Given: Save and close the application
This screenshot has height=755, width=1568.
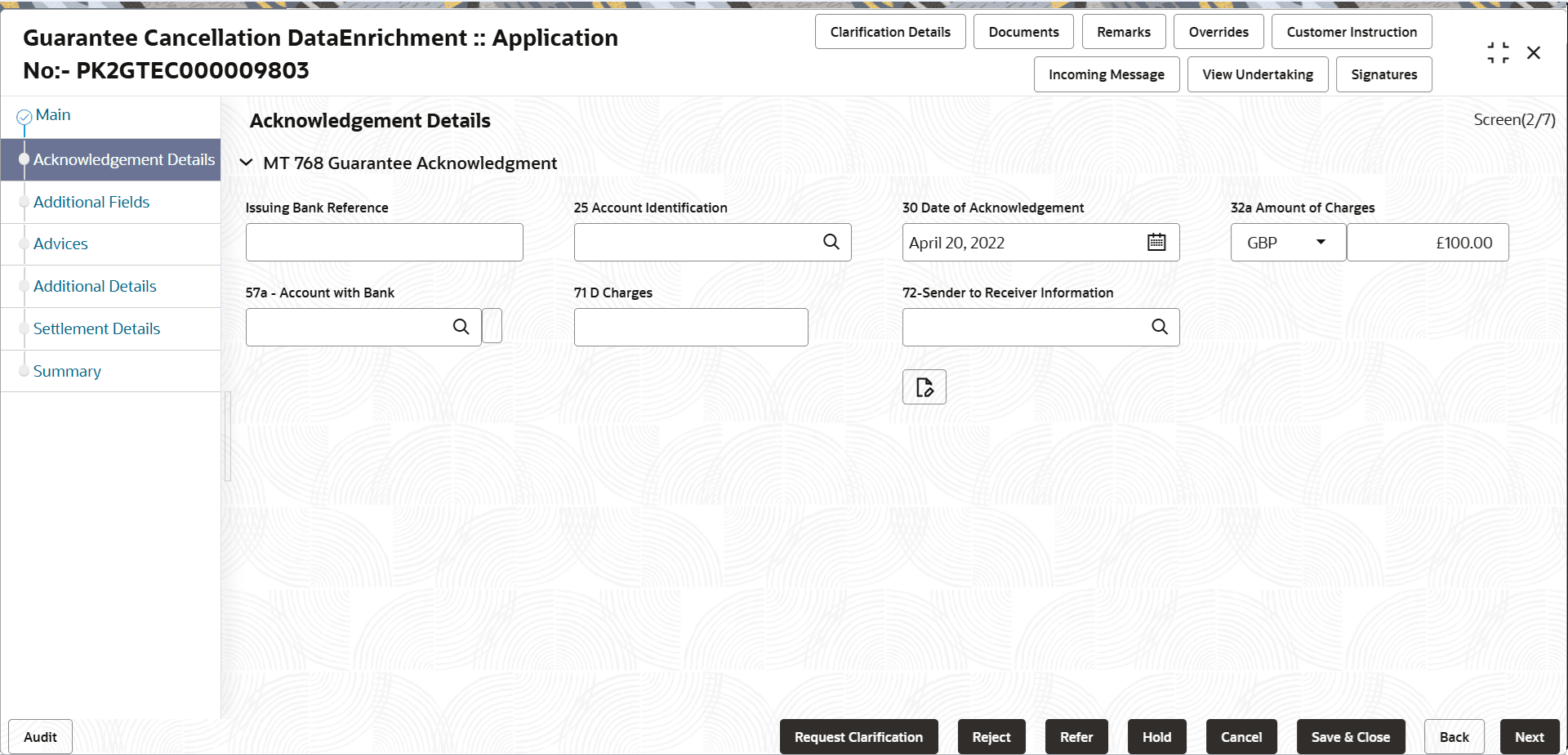Looking at the screenshot, I should pos(1351,736).
